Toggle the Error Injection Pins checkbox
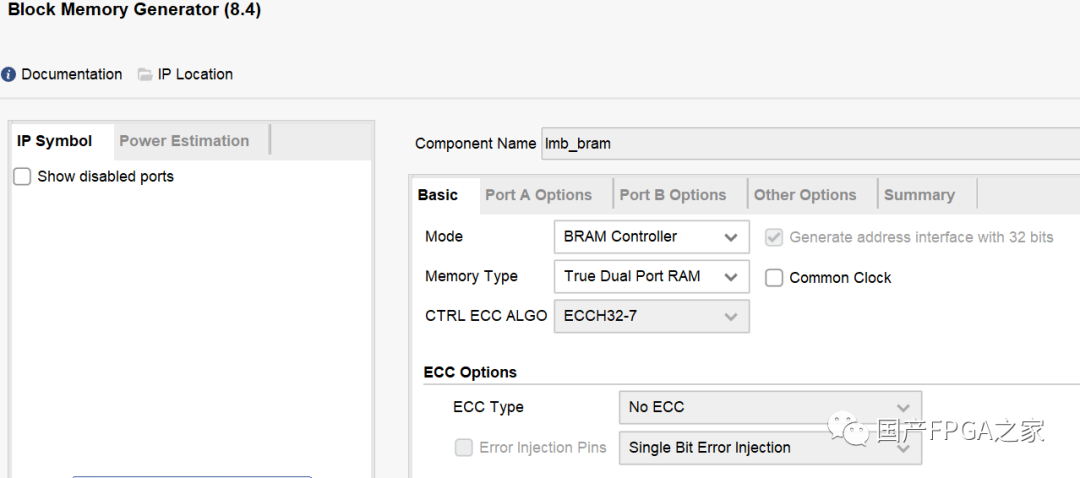The width and height of the screenshot is (1080, 478). coord(464,448)
